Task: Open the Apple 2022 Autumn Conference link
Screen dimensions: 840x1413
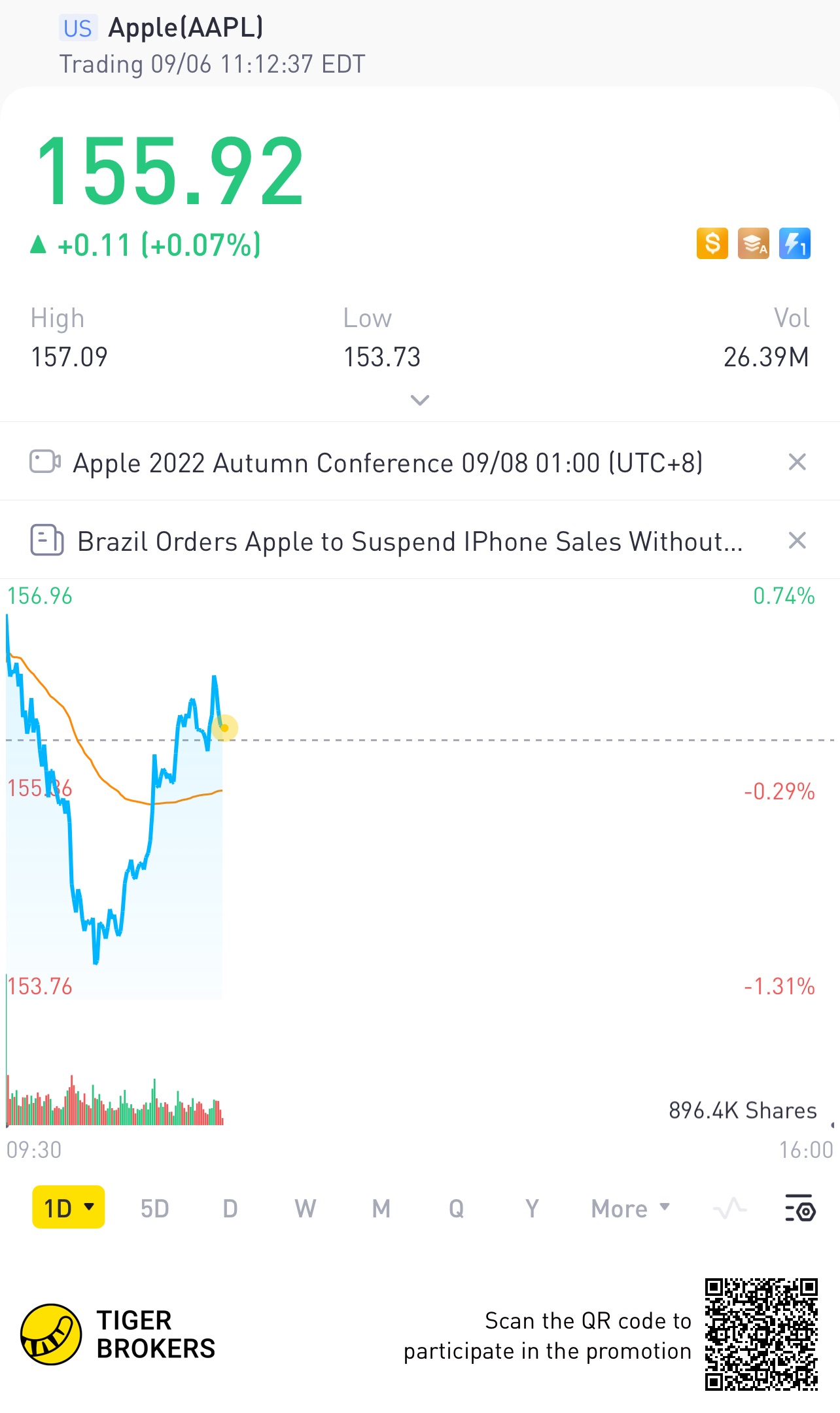Action: click(388, 463)
